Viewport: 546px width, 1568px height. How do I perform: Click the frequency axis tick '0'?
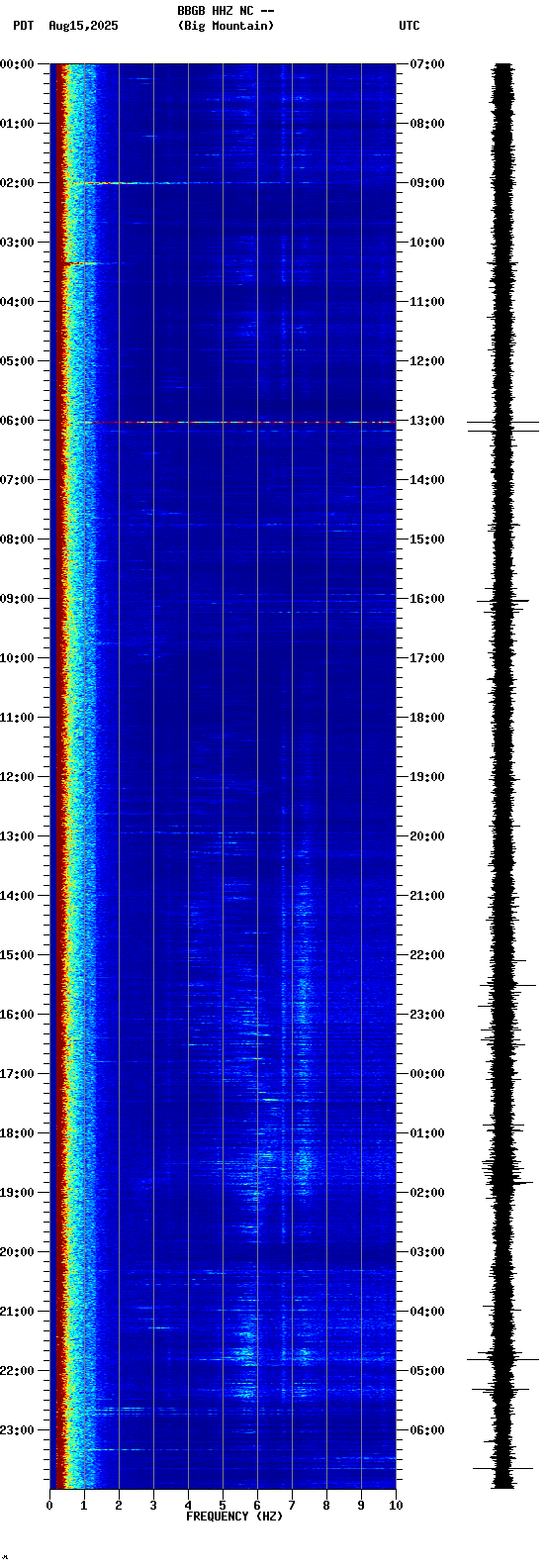[x=49, y=1506]
